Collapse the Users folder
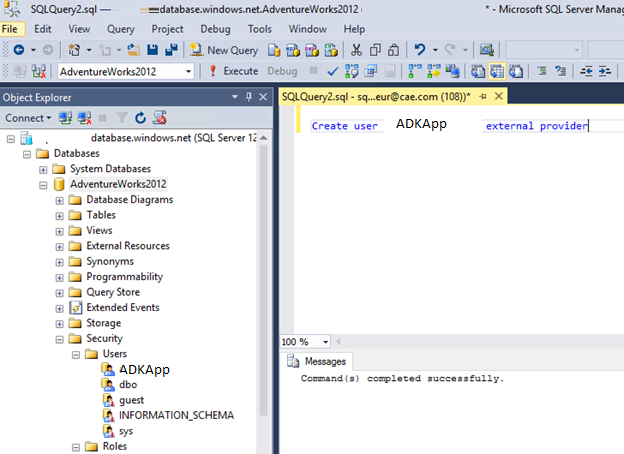Screen dimensions: 624x454 coord(76,355)
